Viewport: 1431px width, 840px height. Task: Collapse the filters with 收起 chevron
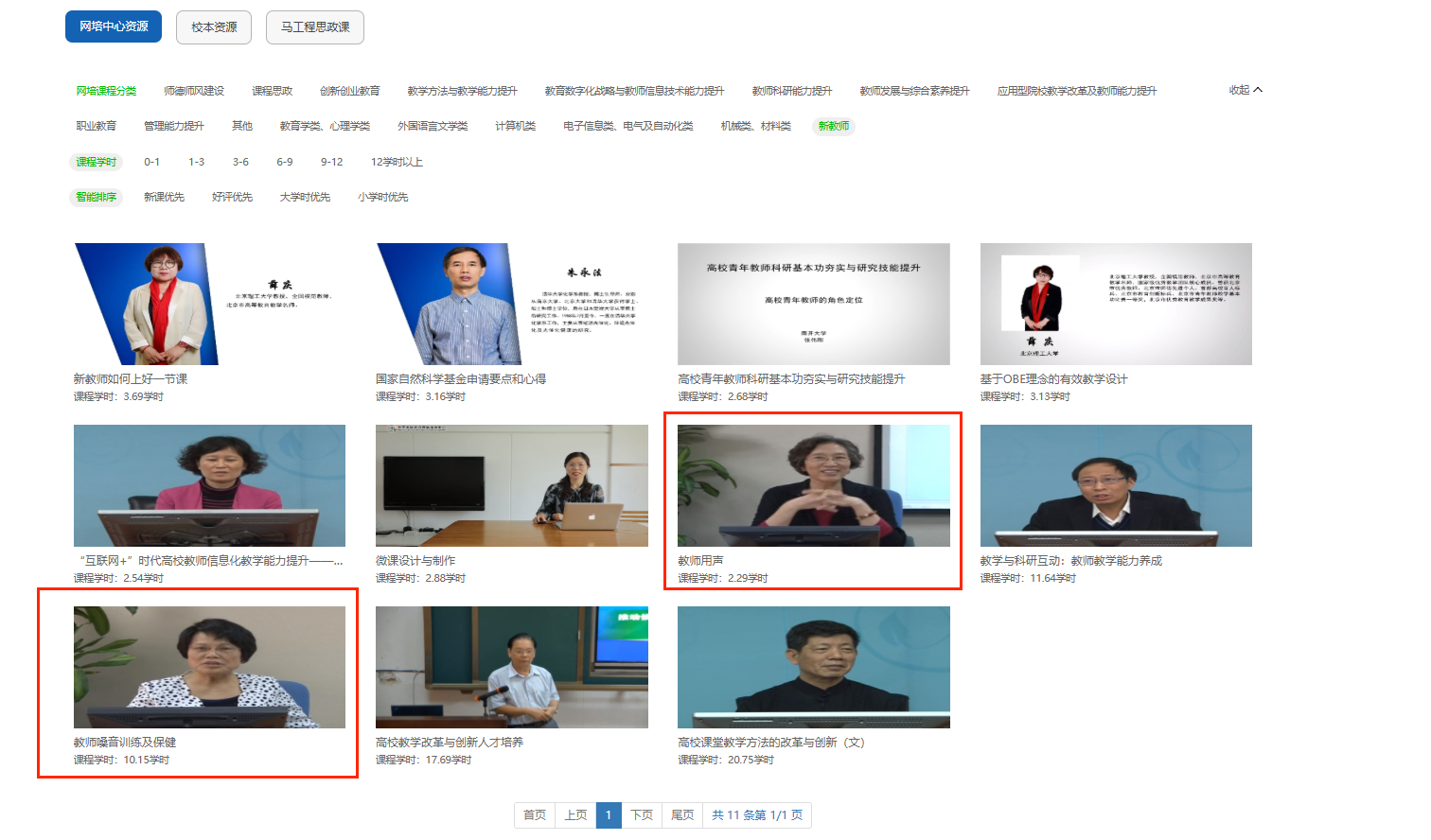1245,90
